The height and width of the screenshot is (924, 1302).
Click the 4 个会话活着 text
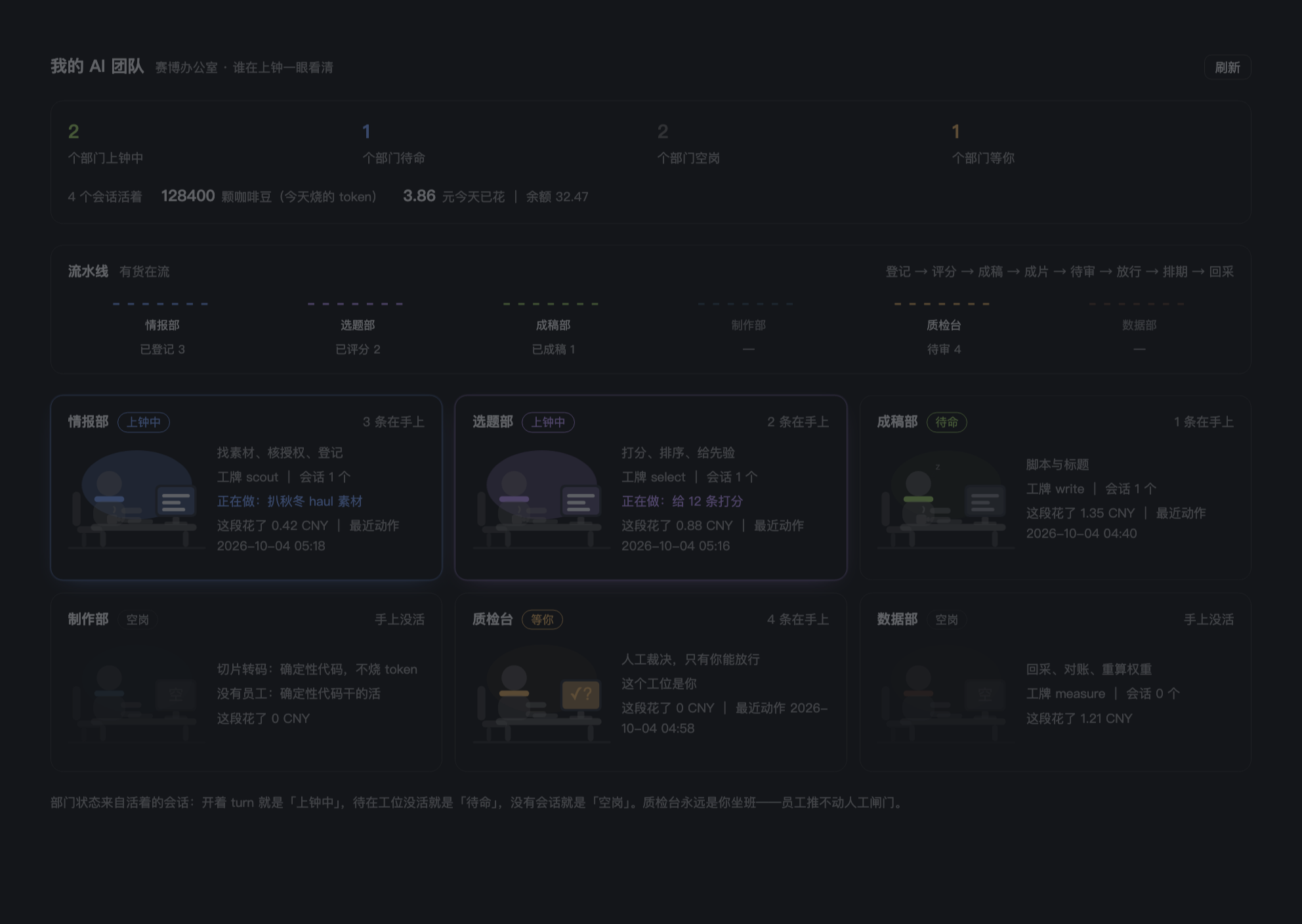[105, 197]
